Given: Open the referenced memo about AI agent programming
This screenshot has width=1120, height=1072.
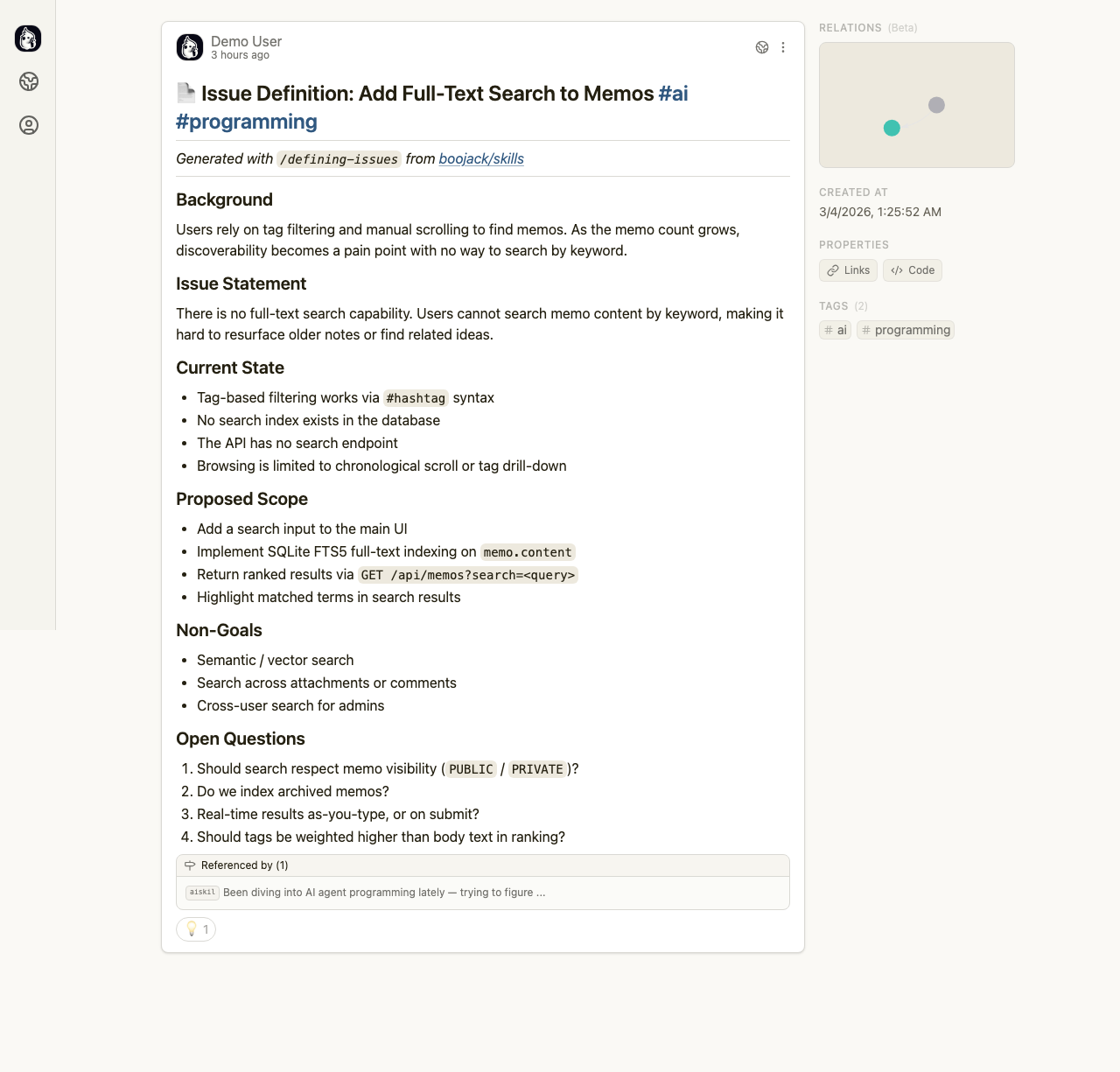Looking at the screenshot, I should [x=382, y=893].
